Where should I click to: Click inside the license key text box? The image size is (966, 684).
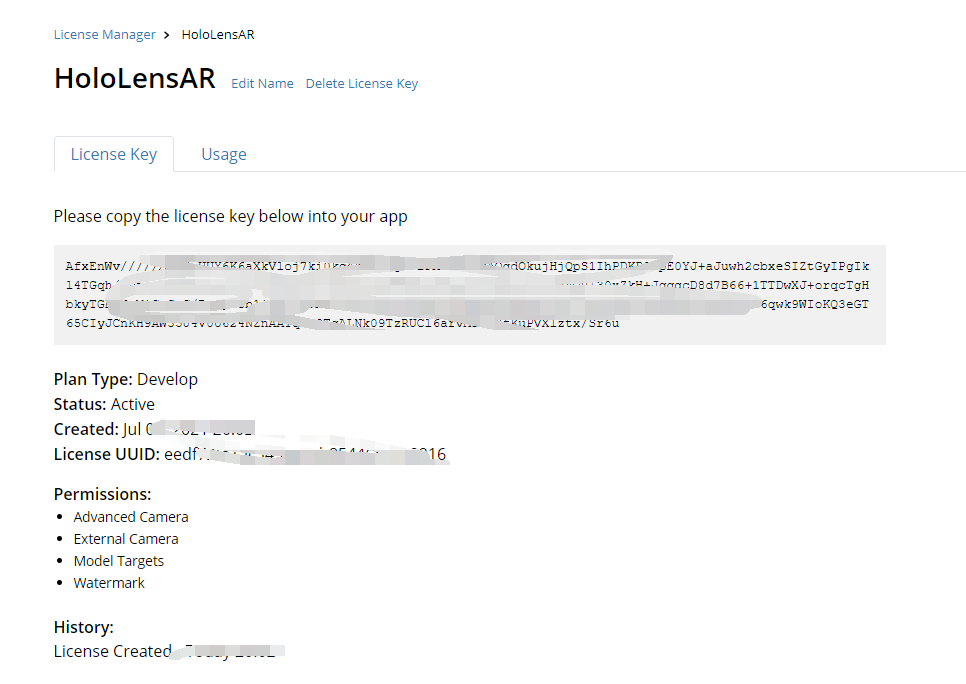pos(469,295)
